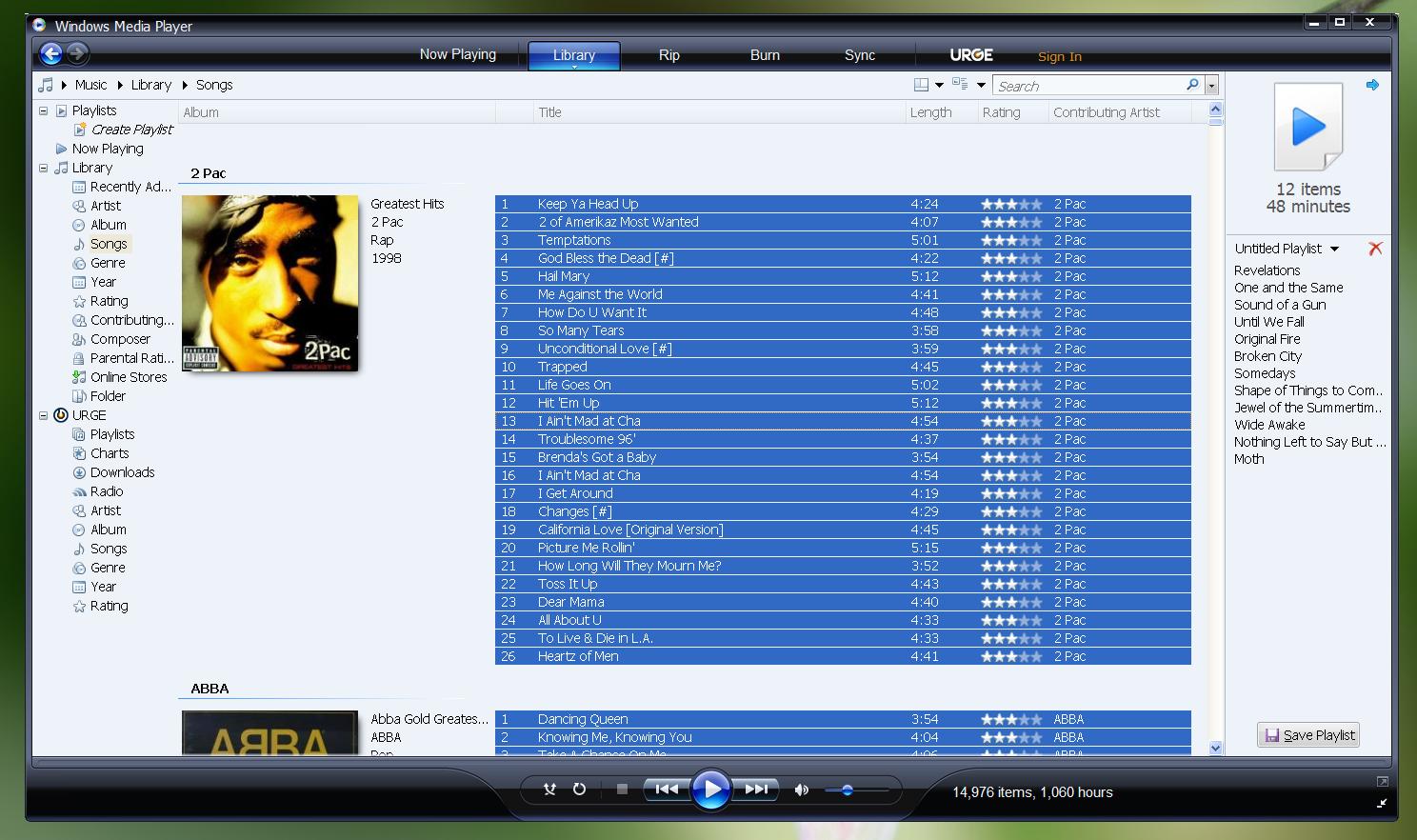Open the Sync tab
The image size is (1417, 840).
coord(860,55)
